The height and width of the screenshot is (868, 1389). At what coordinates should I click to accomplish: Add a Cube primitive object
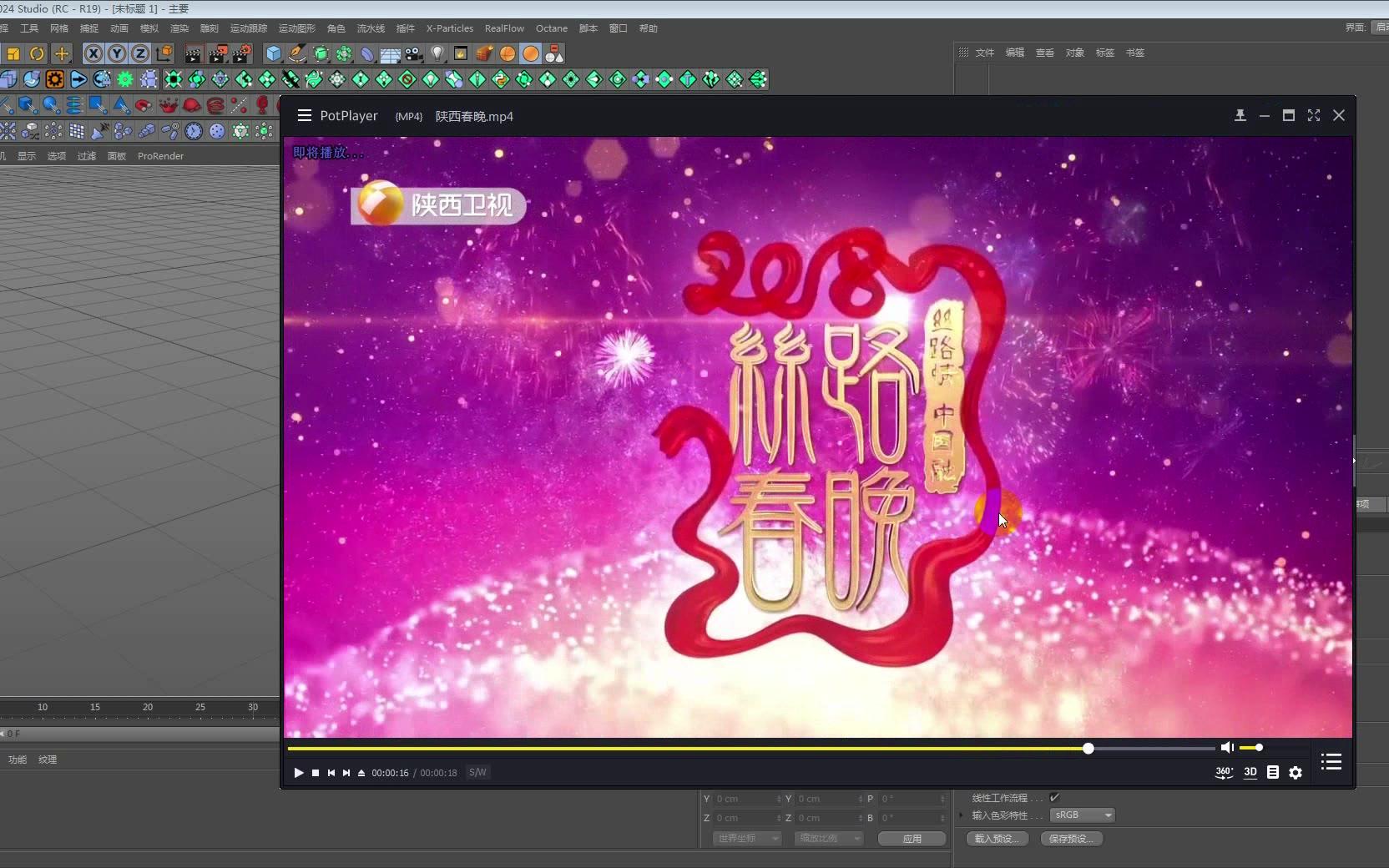coord(274,53)
